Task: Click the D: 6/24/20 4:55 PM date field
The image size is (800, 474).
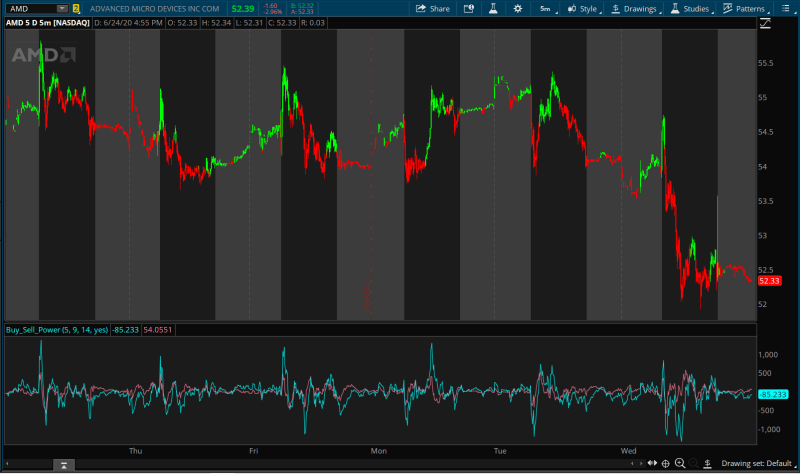Action: coord(129,23)
